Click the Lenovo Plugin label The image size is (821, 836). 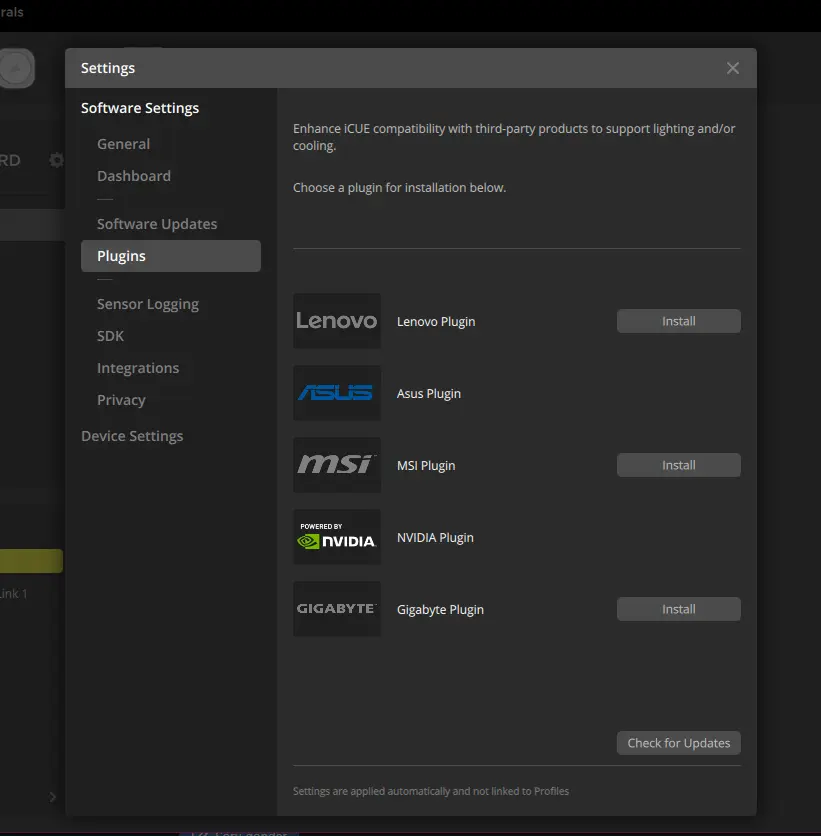[x=436, y=321]
